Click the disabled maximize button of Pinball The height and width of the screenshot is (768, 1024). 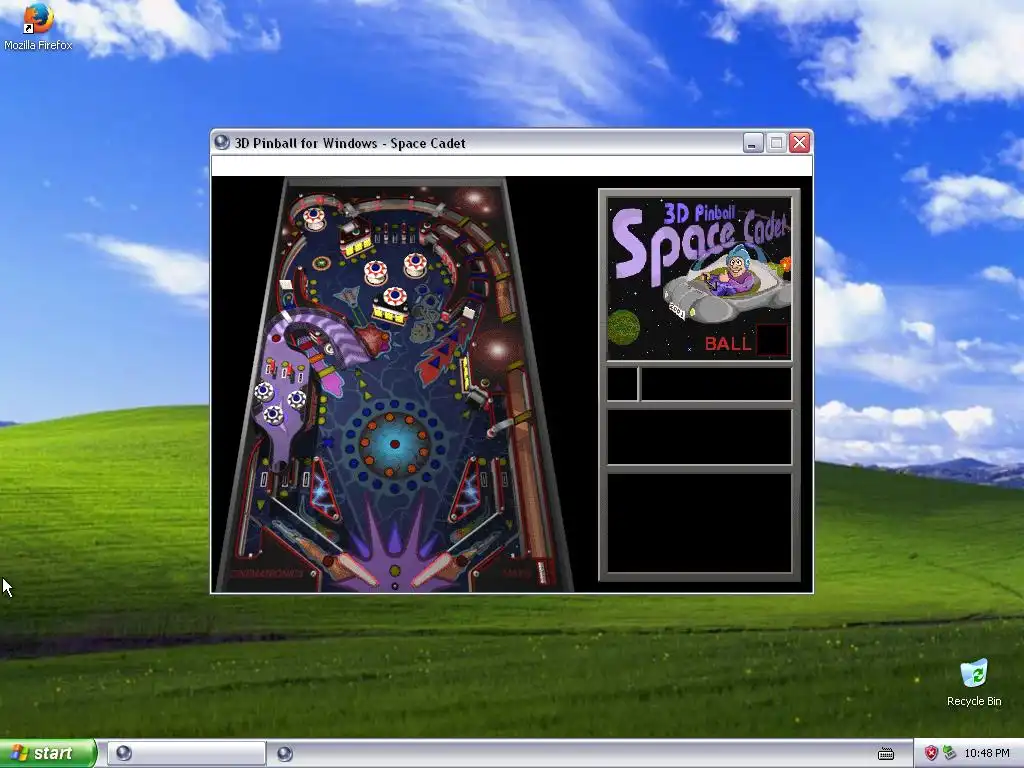pos(776,142)
